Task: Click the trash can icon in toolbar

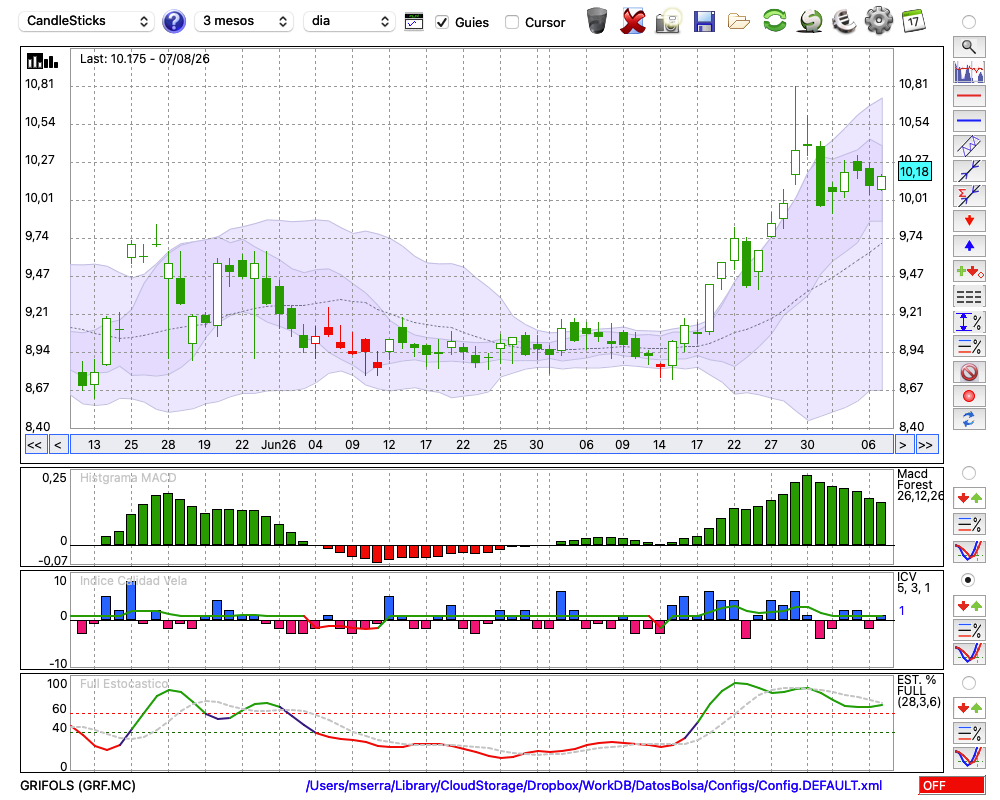Action: click(x=597, y=21)
